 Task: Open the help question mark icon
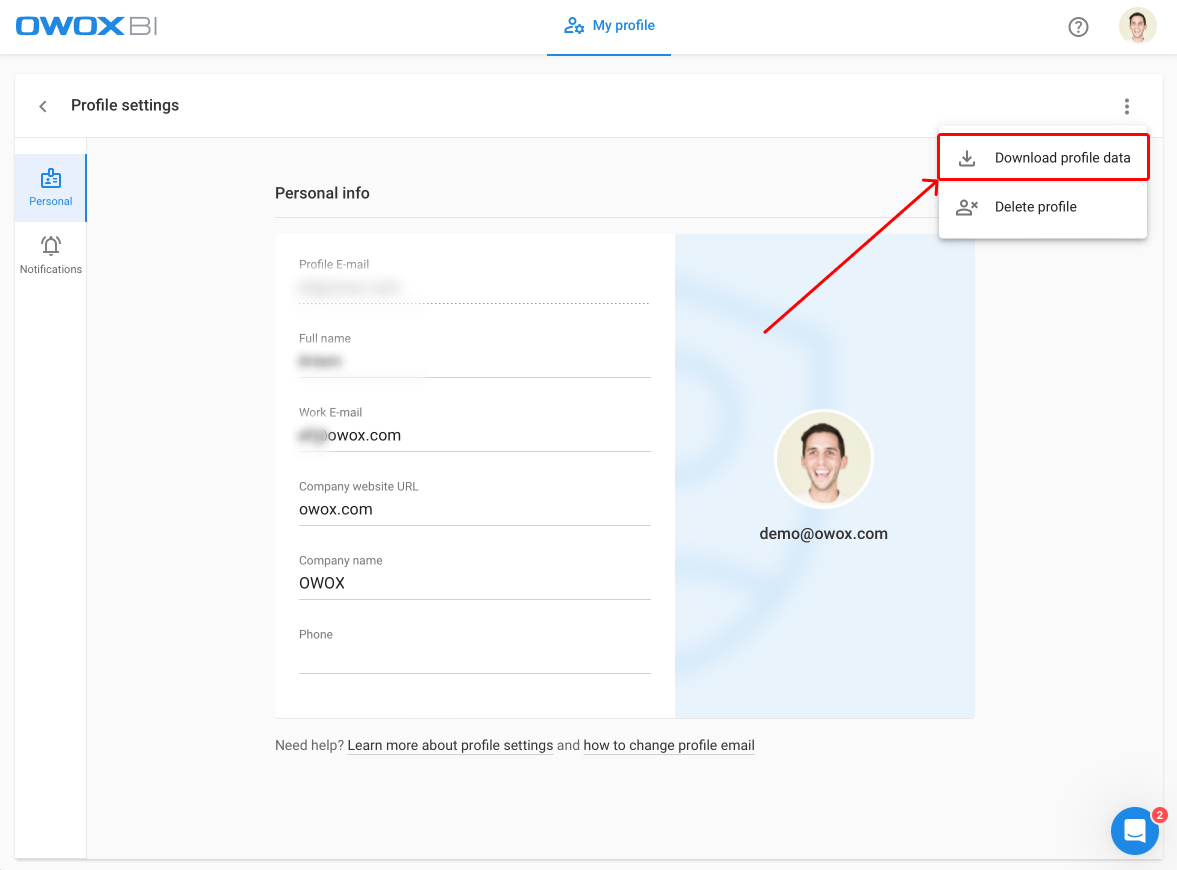coord(1078,27)
